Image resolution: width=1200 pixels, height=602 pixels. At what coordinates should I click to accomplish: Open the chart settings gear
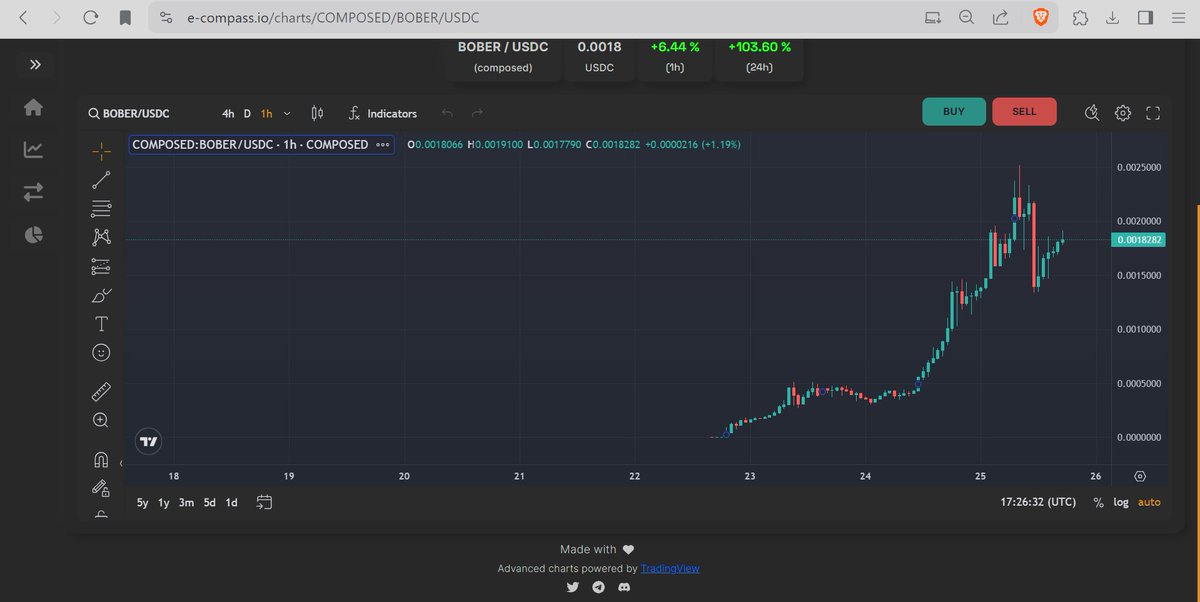(1123, 113)
